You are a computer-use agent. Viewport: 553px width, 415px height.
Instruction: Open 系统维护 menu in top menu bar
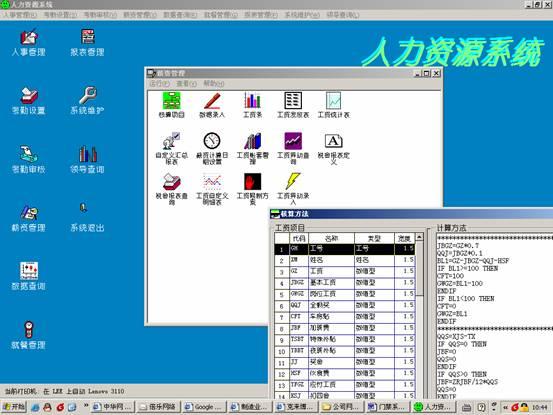pos(302,15)
